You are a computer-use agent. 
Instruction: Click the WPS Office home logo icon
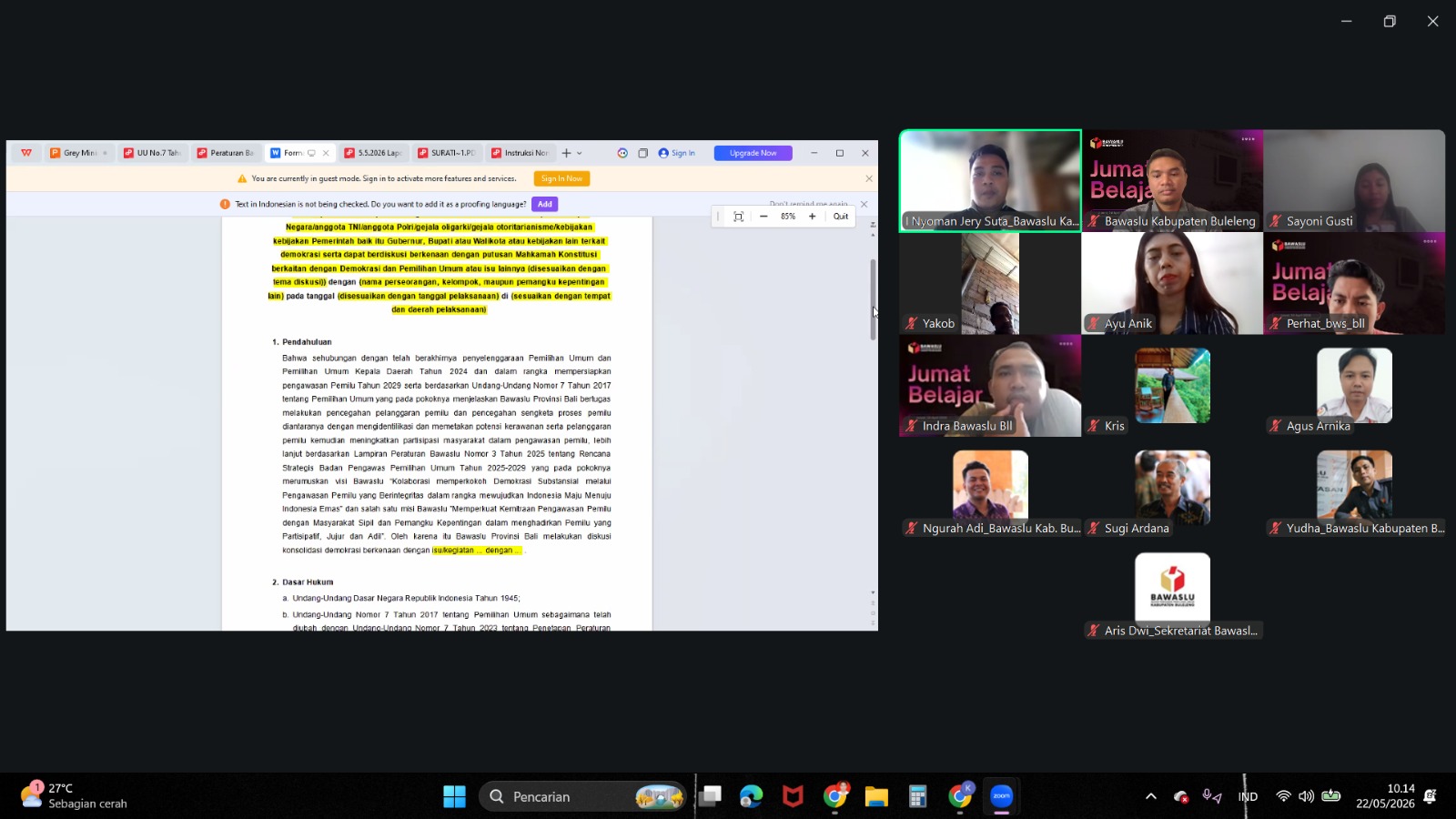click(x=26, y=153)
